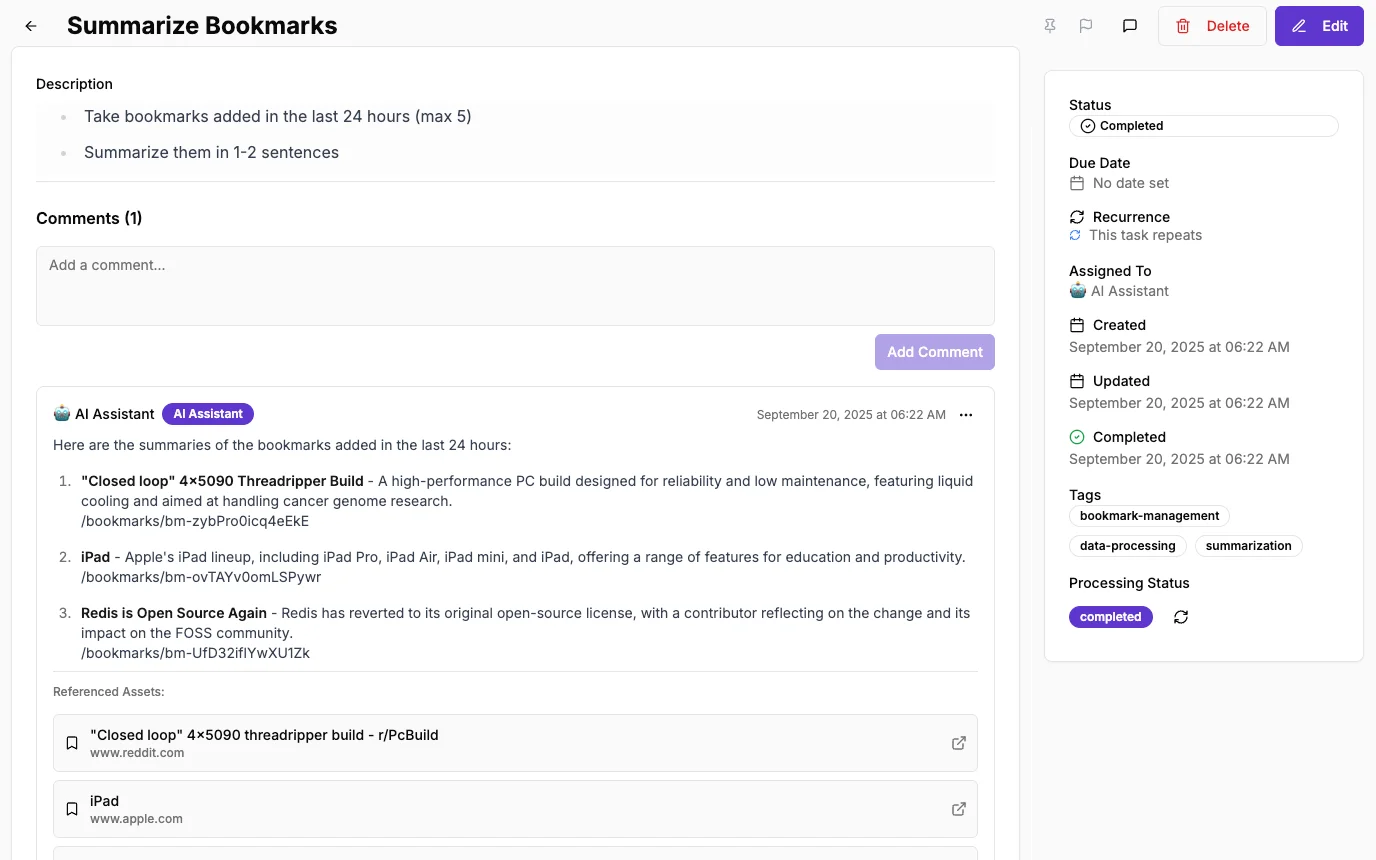Screen dimensions: 1376x860
Task: Open external link for the Threadripper build bookmark
Action: click(958, 742)
